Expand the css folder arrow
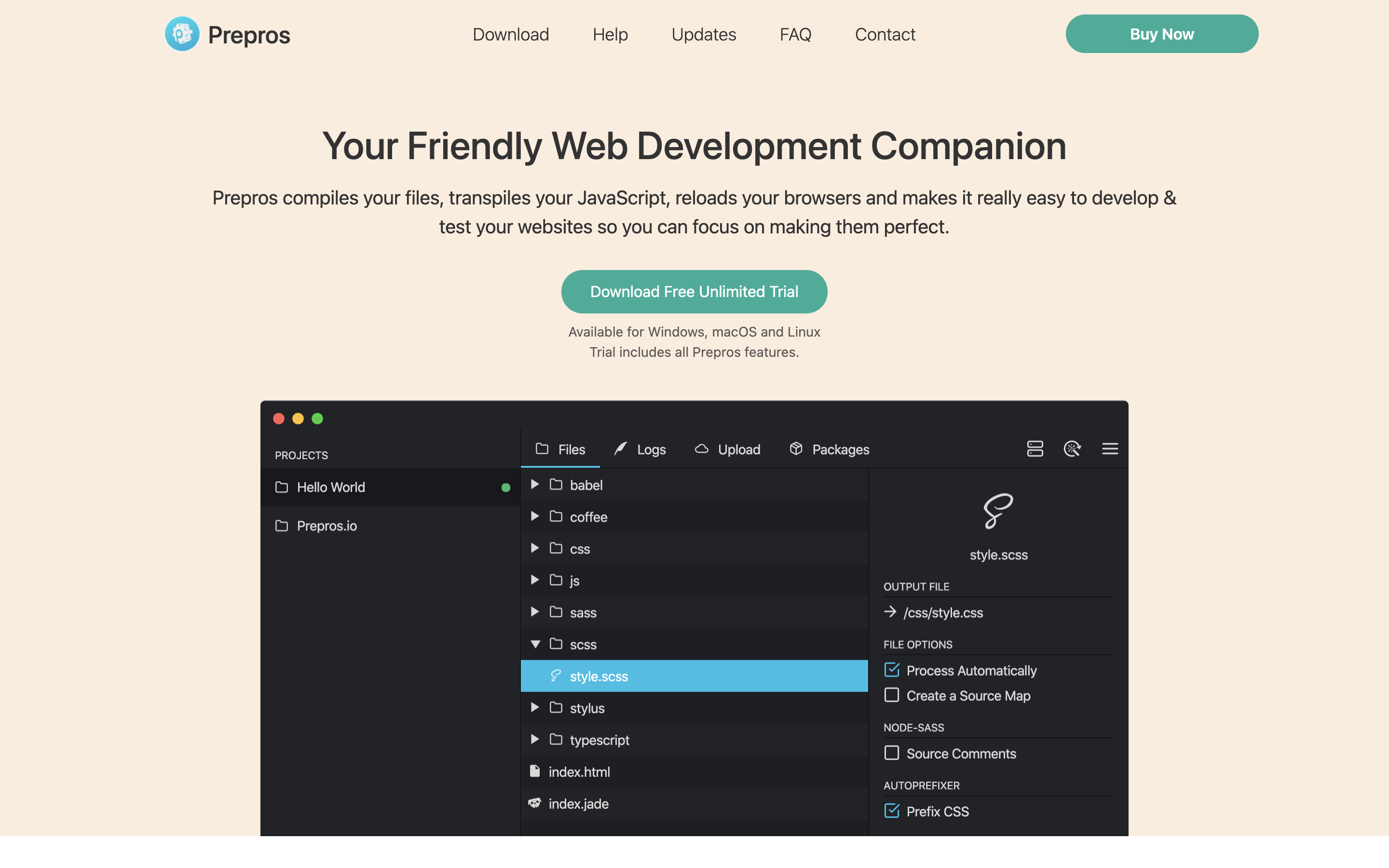This screenshot has width=1389, height=868. coord(534,548)
